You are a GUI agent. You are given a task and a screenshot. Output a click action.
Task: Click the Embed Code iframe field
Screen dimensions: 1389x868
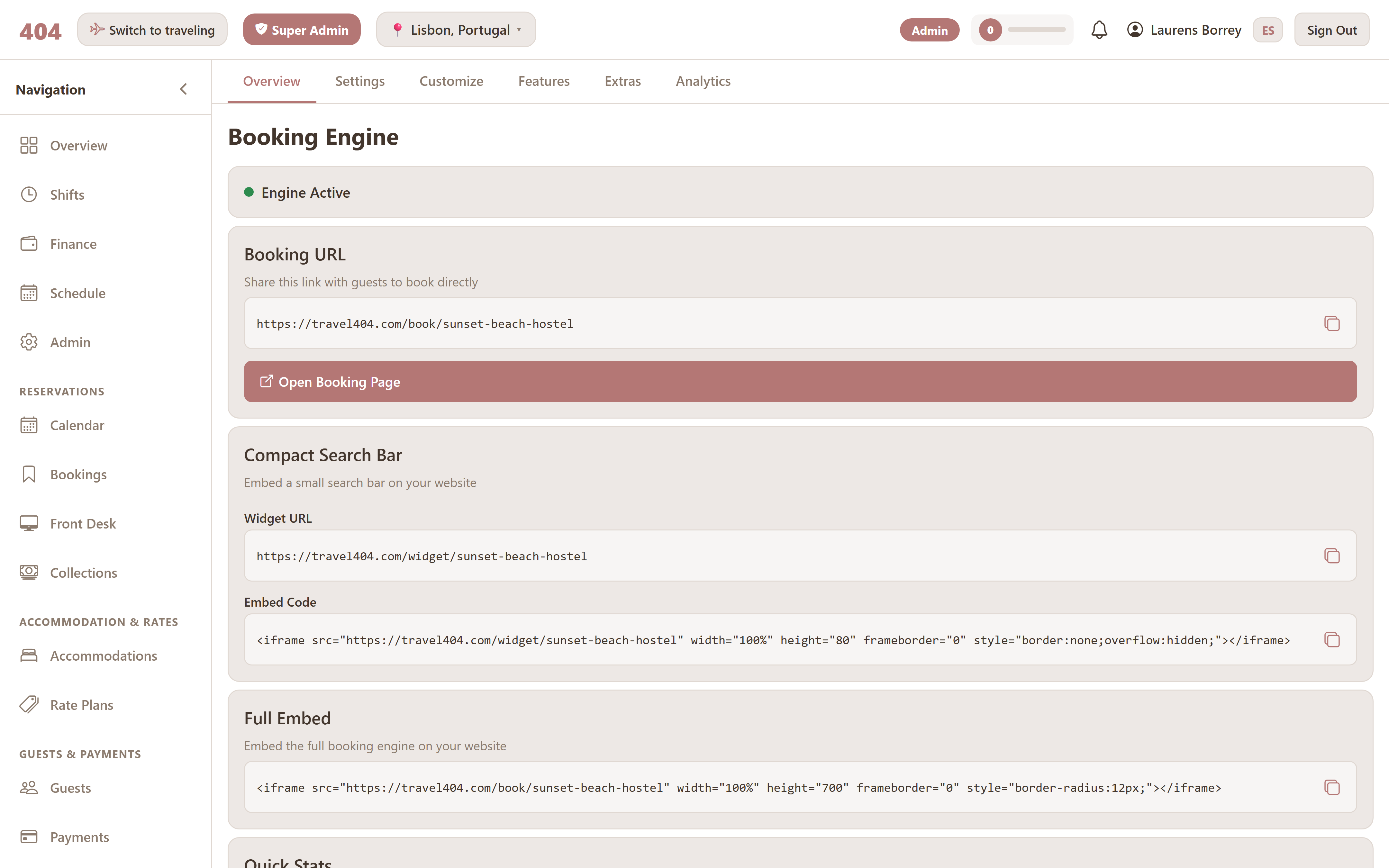coord(800,639)
